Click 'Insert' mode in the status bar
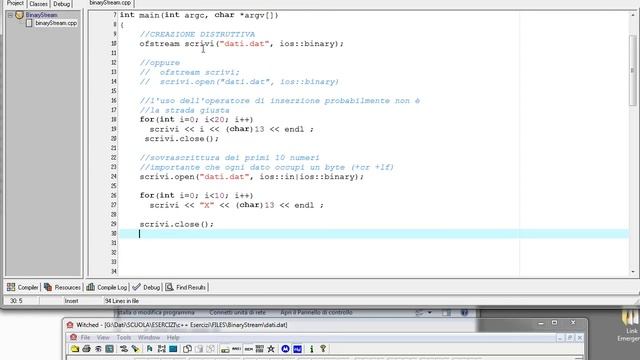 point(71,301)
